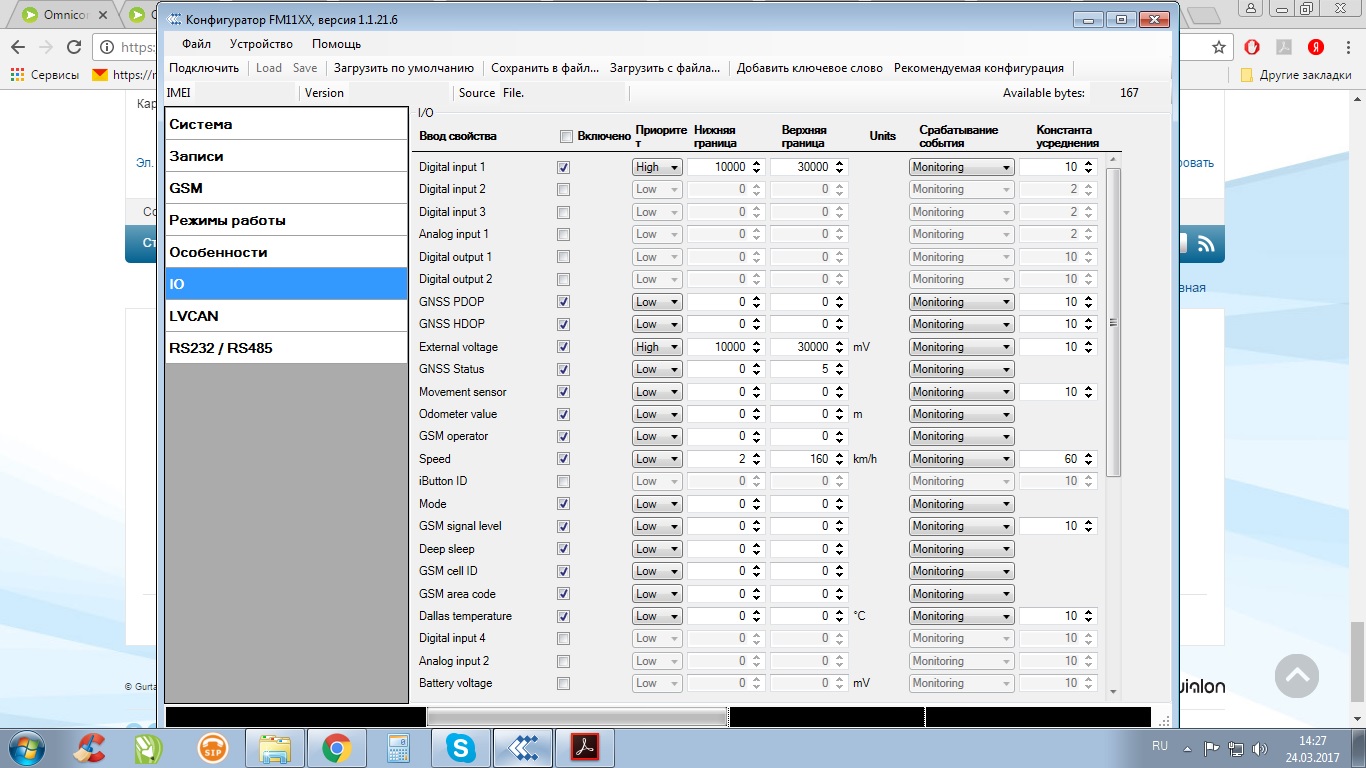Expand the Speed event Monitoring dropdown

(x=961, y=459)
